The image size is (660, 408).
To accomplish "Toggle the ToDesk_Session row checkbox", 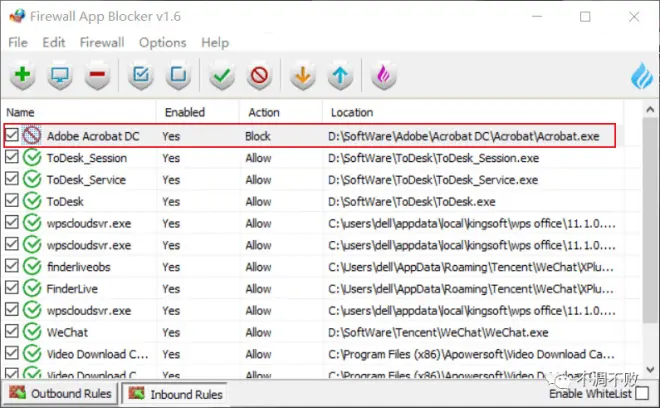I will [x=12, y=157].
